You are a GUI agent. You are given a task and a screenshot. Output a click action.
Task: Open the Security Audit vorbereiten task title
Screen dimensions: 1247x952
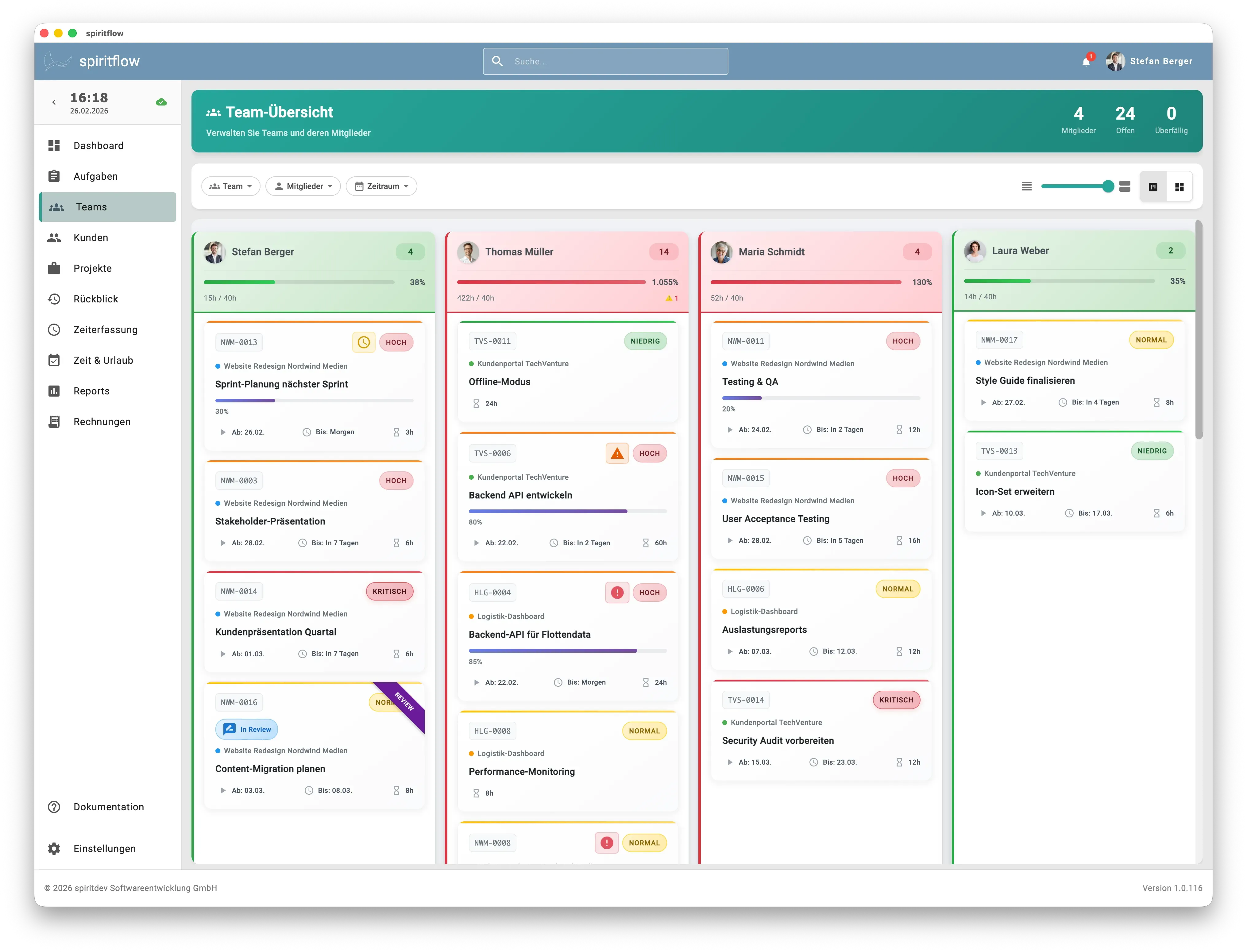pyautogui.click(x=778, y=741)
